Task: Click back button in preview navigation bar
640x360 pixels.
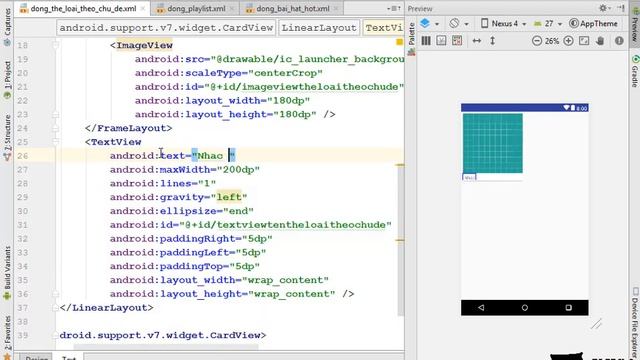Action: [x=481, y=308]
